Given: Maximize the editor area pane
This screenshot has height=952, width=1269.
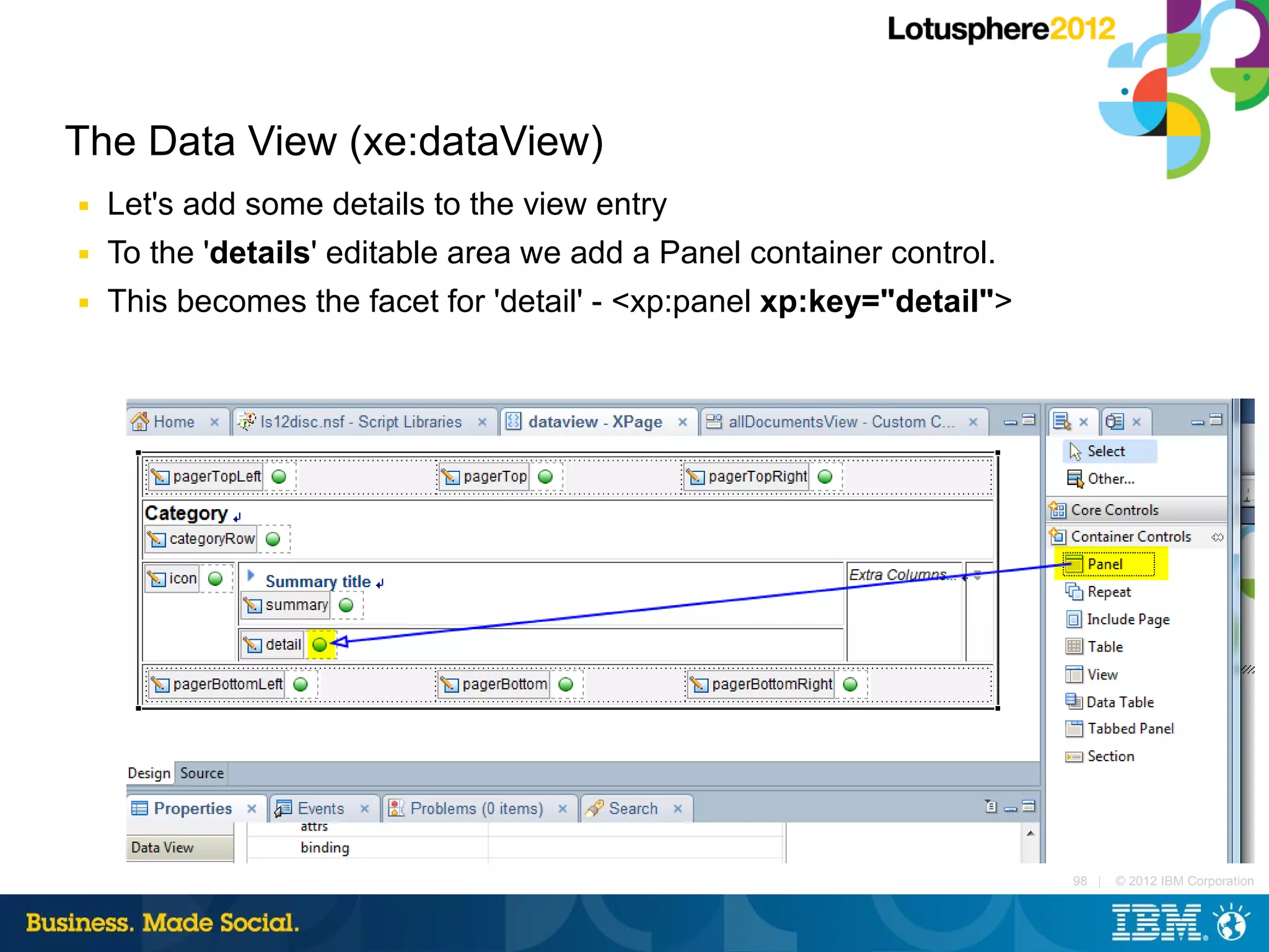Looking at the screenshot, I should (1029, 420).
